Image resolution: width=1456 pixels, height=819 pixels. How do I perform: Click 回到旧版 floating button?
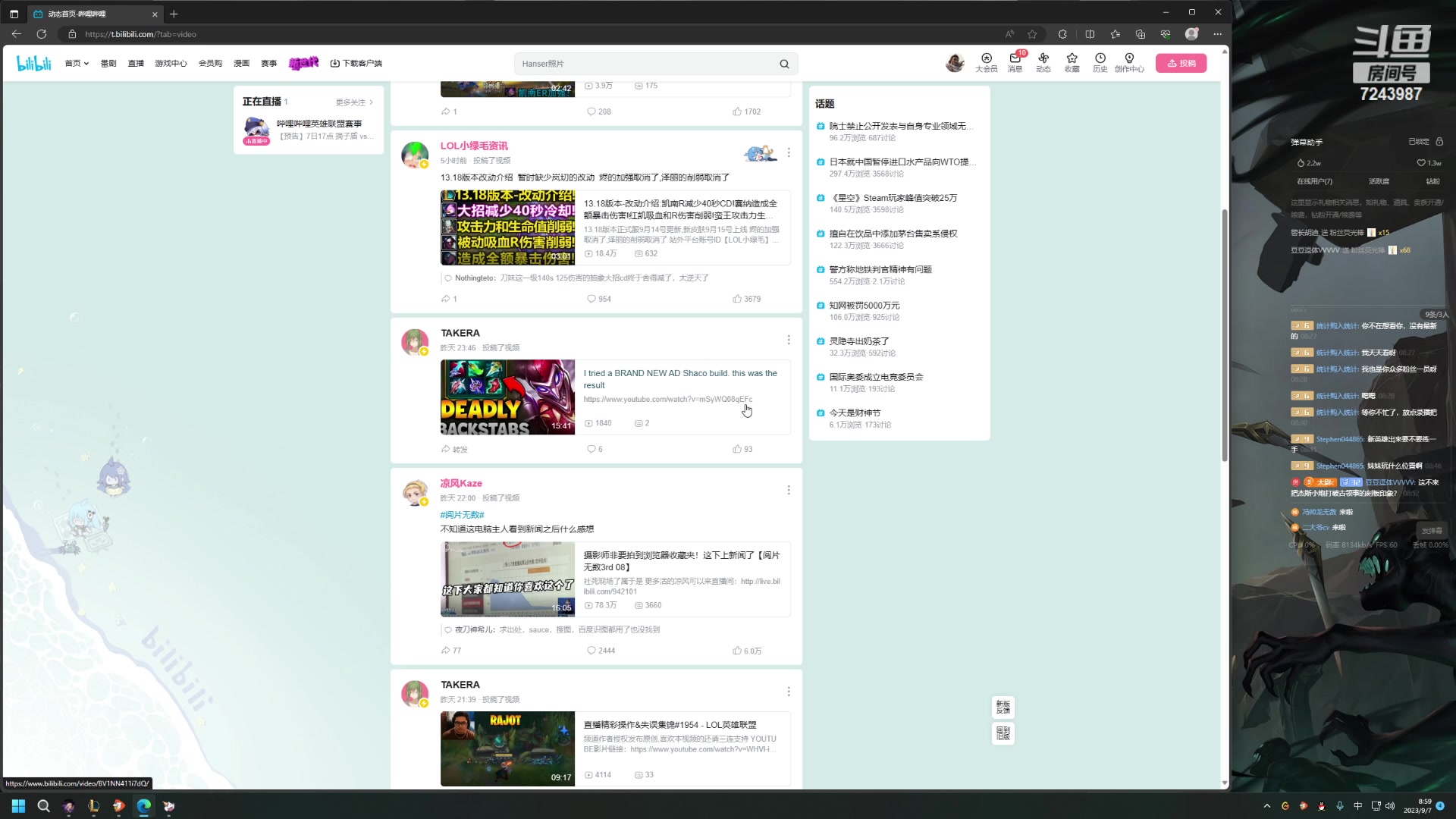click(x=1003, y=733)
